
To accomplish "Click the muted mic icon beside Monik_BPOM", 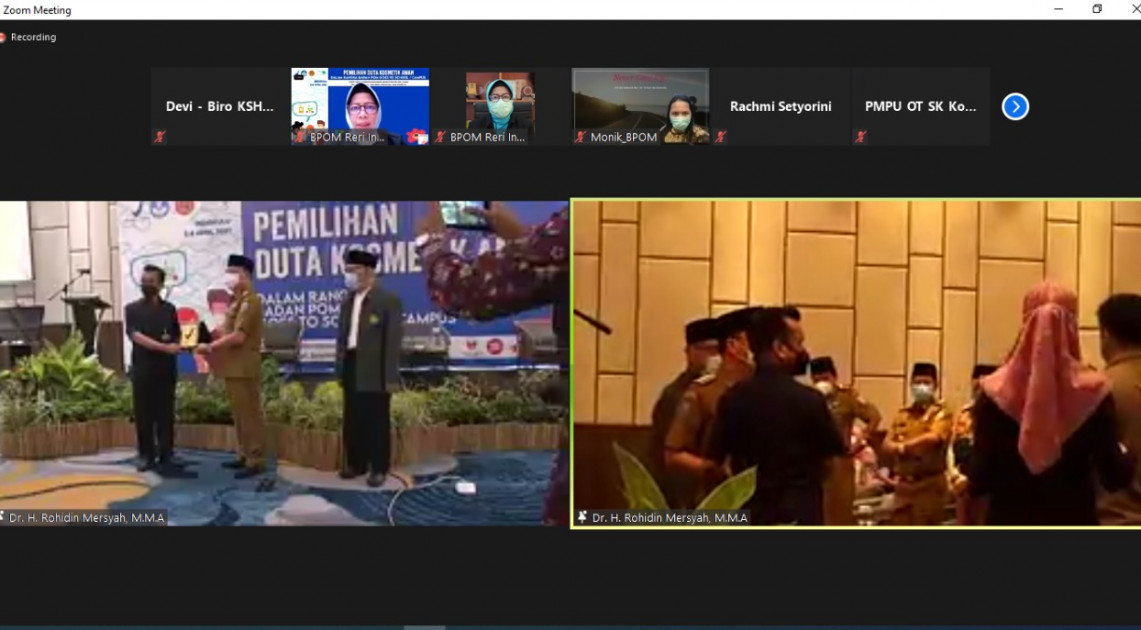I will pyautogui.click(x=580, y=137).
